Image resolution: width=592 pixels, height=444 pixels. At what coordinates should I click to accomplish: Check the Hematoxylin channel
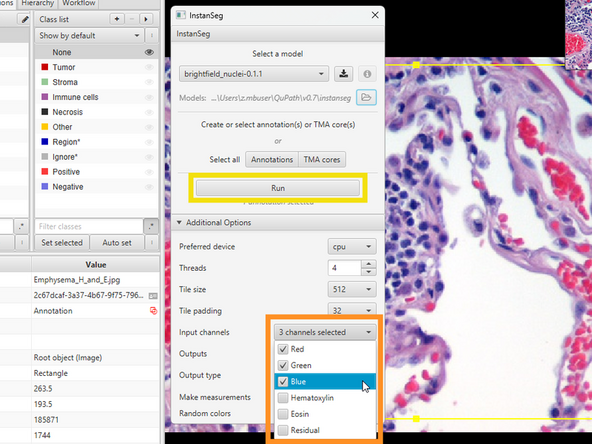pos(283,398)
